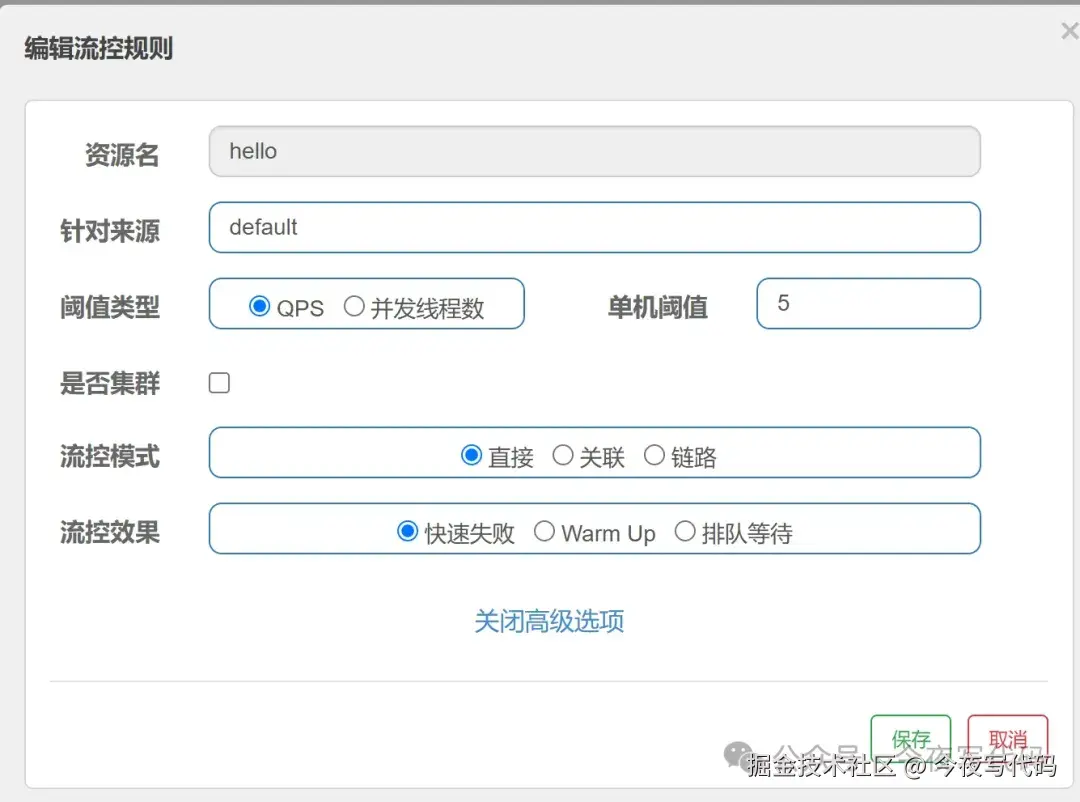Choose the 链路 flow control mode
The width and height of the screenshot is (1080, 802).
[x=654, y=454]
